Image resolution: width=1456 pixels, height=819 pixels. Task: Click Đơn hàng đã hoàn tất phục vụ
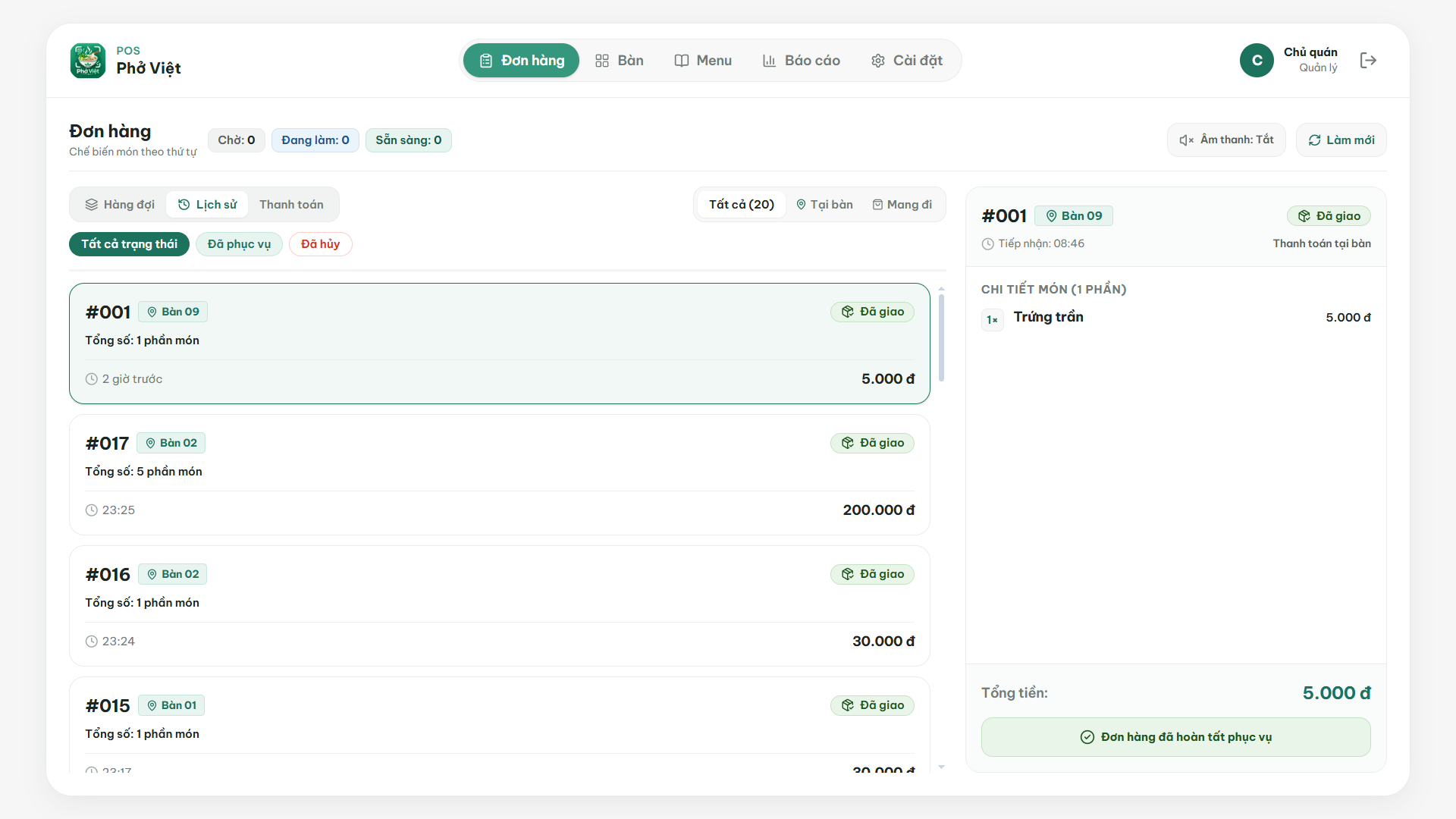[1175, 737]
